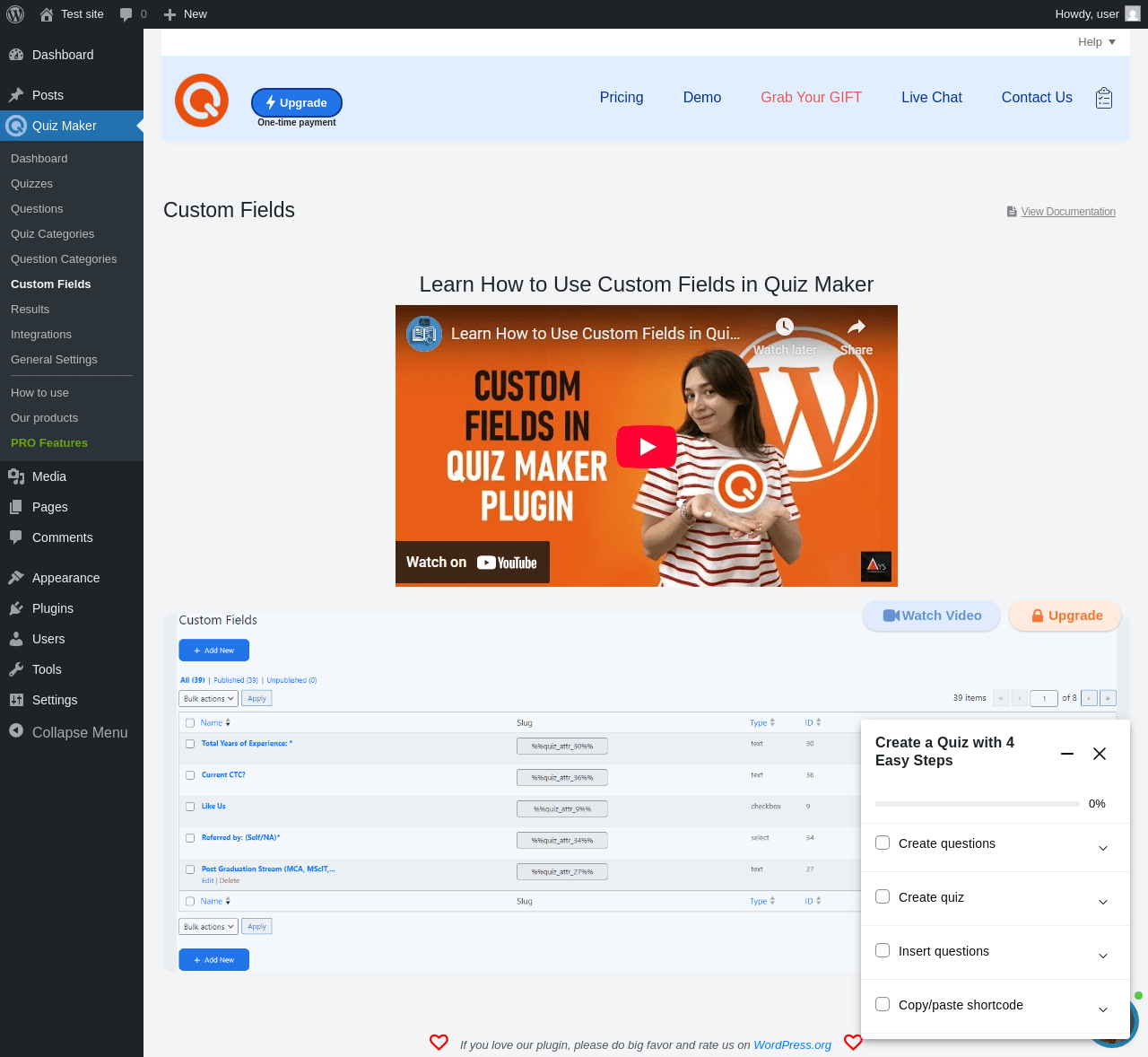
Task: Open Comments from the sidebar
Action: point(72,537)
